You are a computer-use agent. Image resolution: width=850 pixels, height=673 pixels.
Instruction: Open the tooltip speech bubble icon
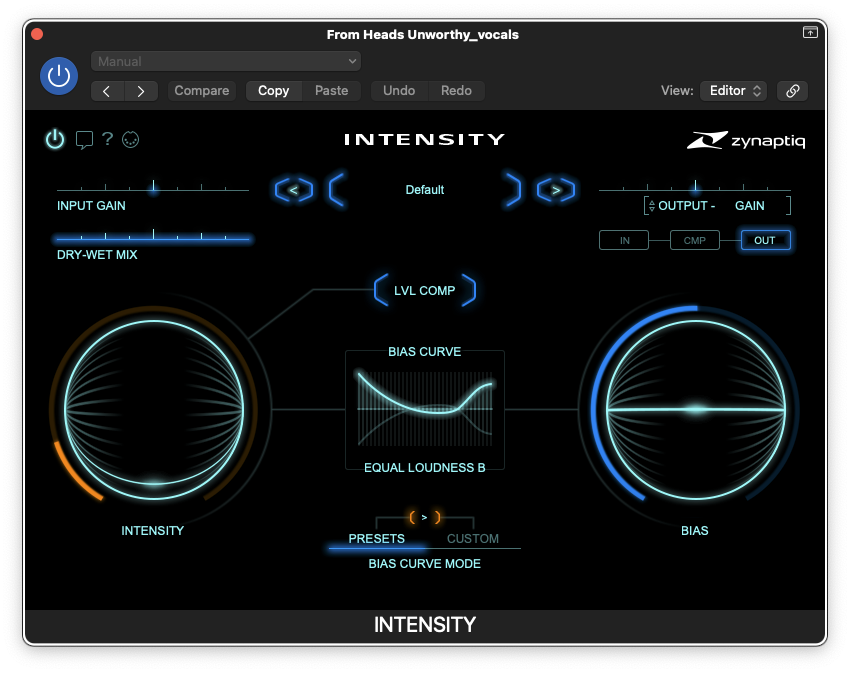pos(84,140)
